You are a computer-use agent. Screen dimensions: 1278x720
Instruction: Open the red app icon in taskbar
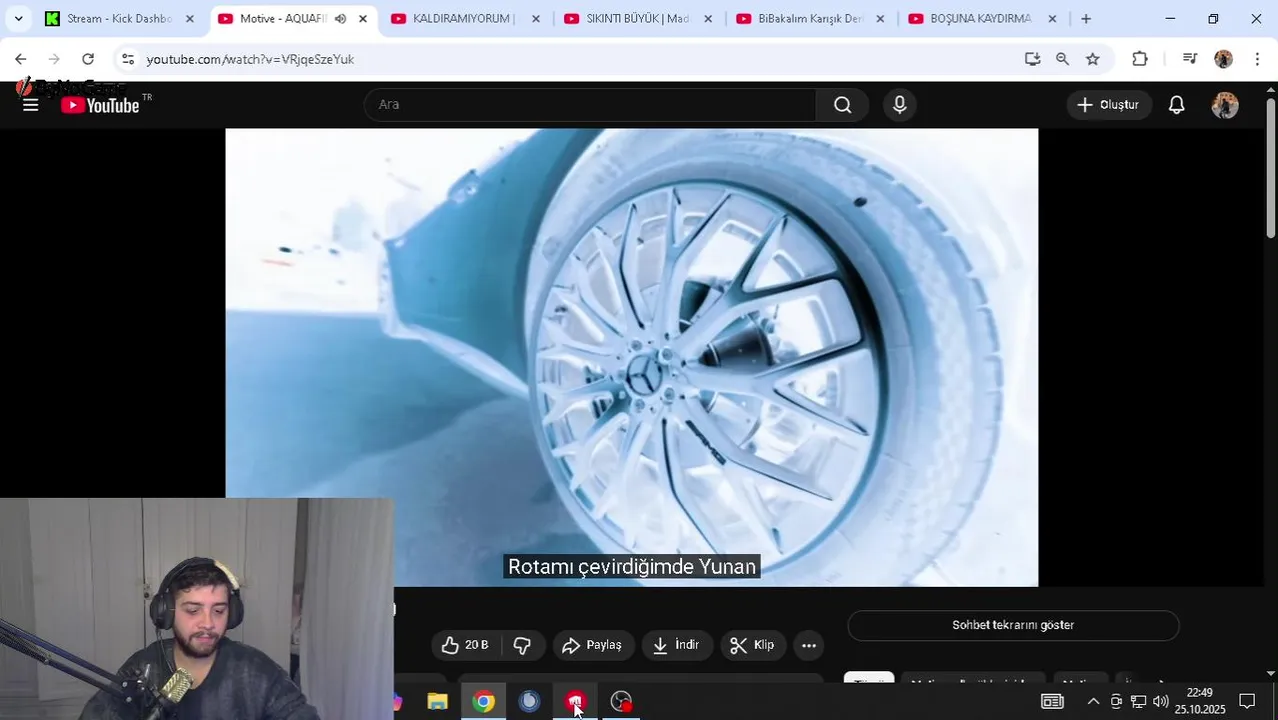click(x=575, y=702)
